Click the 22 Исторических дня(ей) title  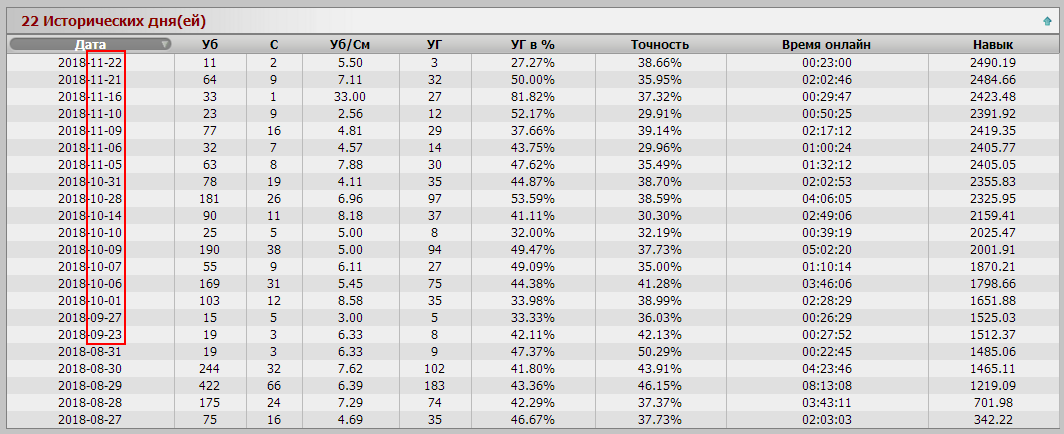113,21
